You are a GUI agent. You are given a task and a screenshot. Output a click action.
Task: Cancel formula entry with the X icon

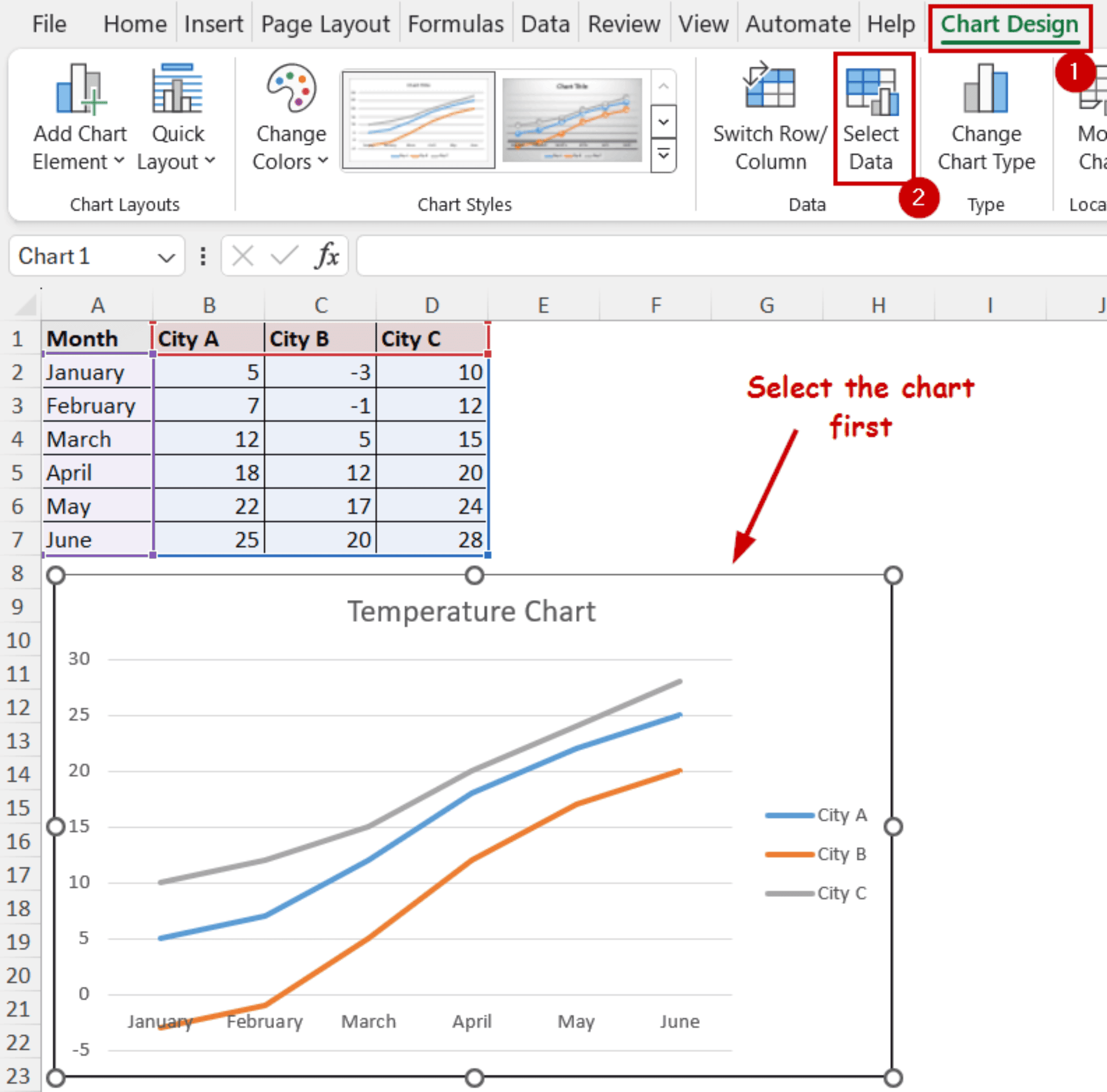pos(242,256)
